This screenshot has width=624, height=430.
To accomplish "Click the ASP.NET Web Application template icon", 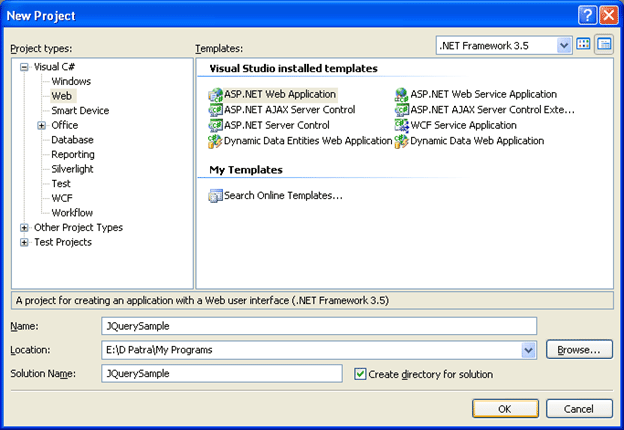I will (215, 95).
